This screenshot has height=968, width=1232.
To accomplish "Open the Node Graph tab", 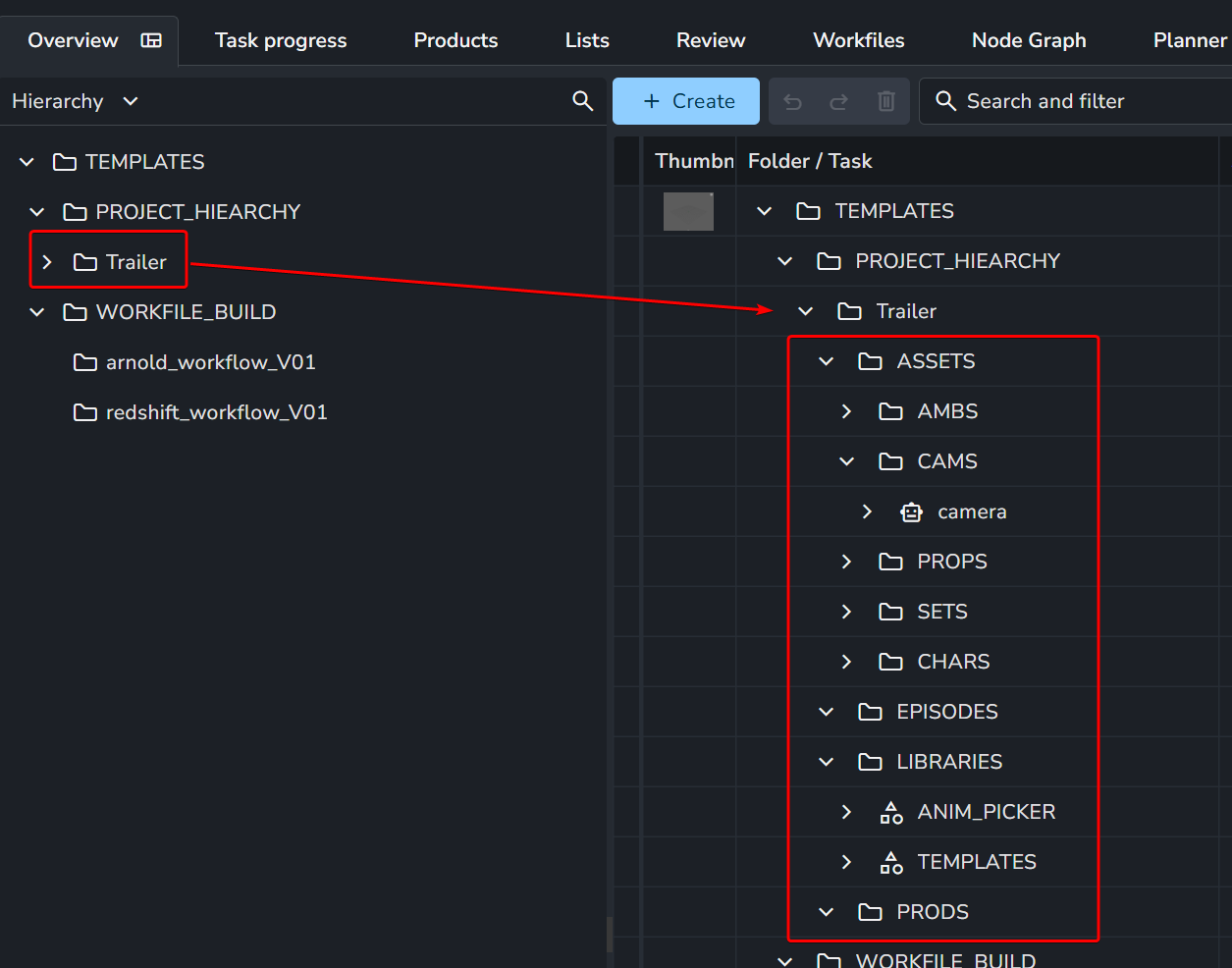I will [x=1028, y=40].
